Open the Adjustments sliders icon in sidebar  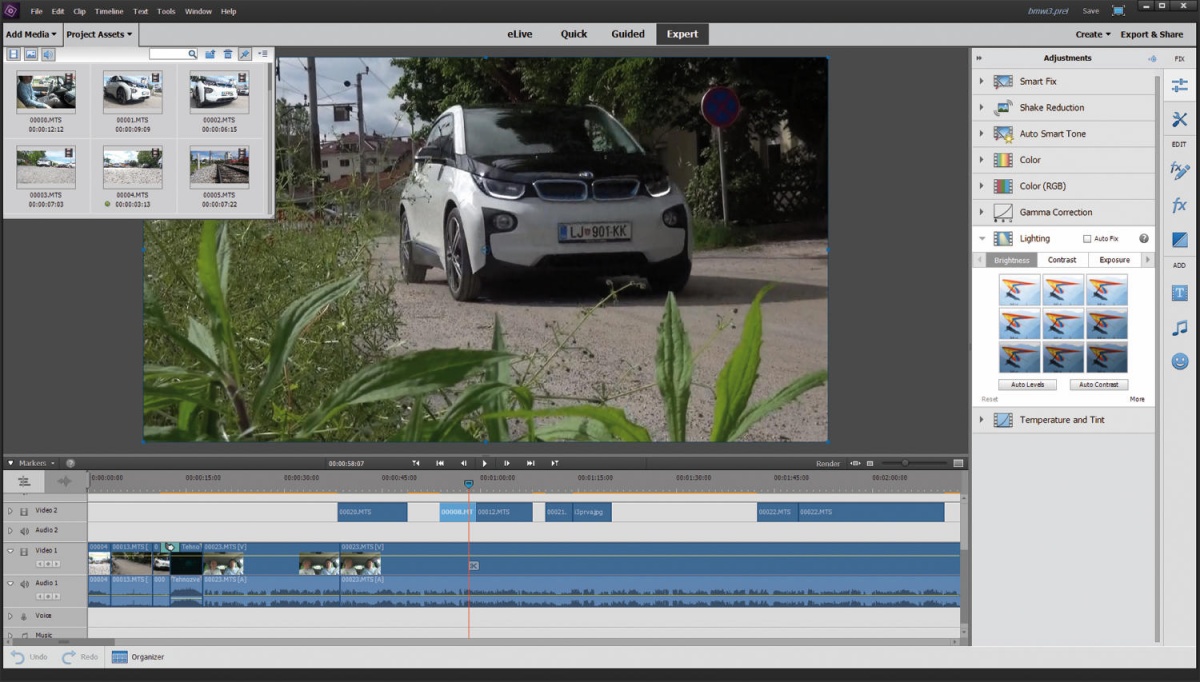point(1180,87)
